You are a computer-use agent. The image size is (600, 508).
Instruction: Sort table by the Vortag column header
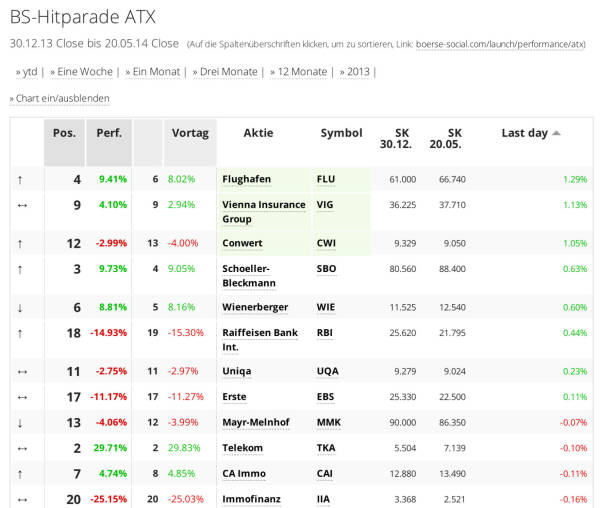(x=190, y=133)
